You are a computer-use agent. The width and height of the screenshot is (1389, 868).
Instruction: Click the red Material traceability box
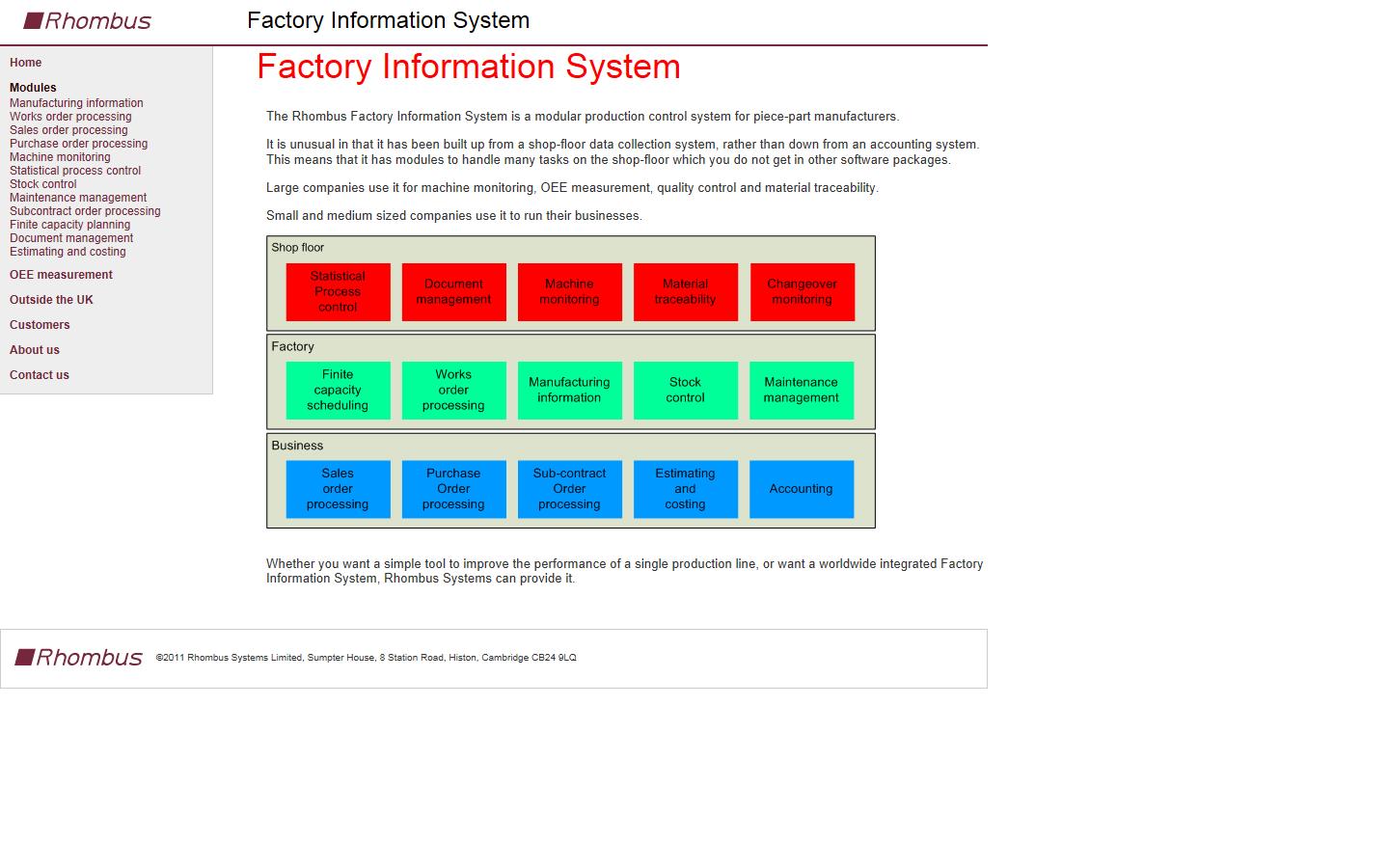(685, 292)
